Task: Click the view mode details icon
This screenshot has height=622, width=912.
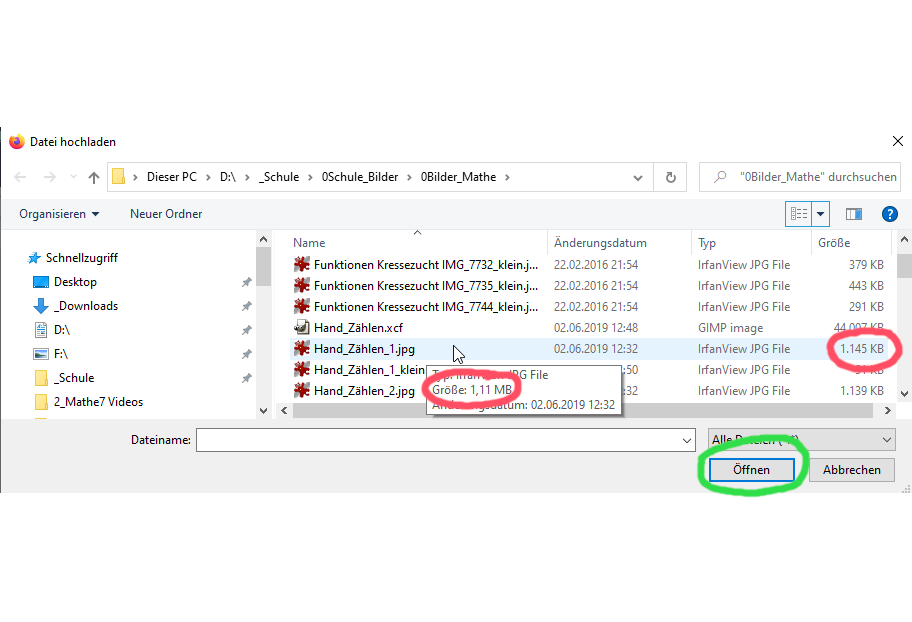Action: (799, 214)
